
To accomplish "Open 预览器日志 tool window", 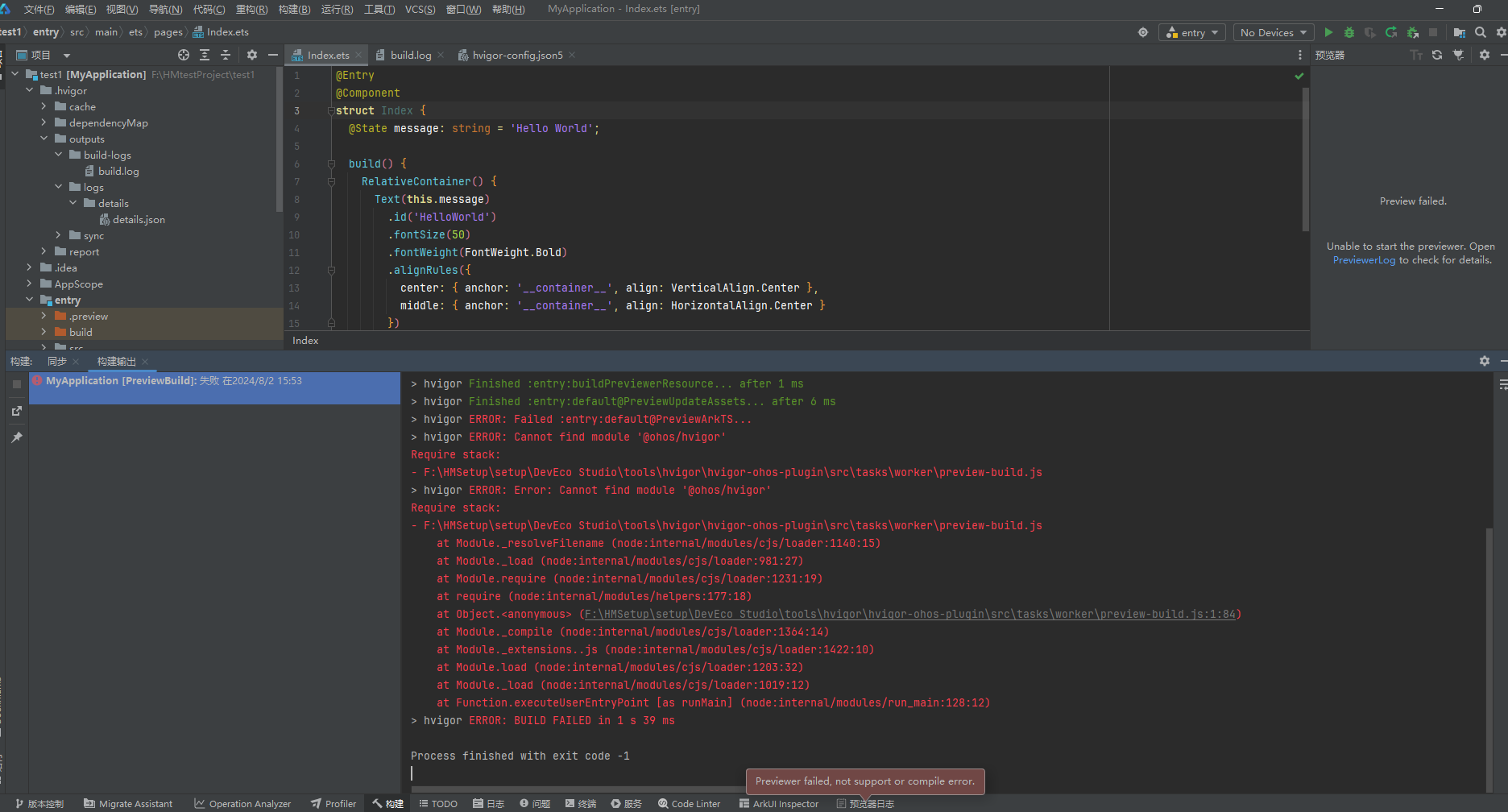I will (865, 803).
